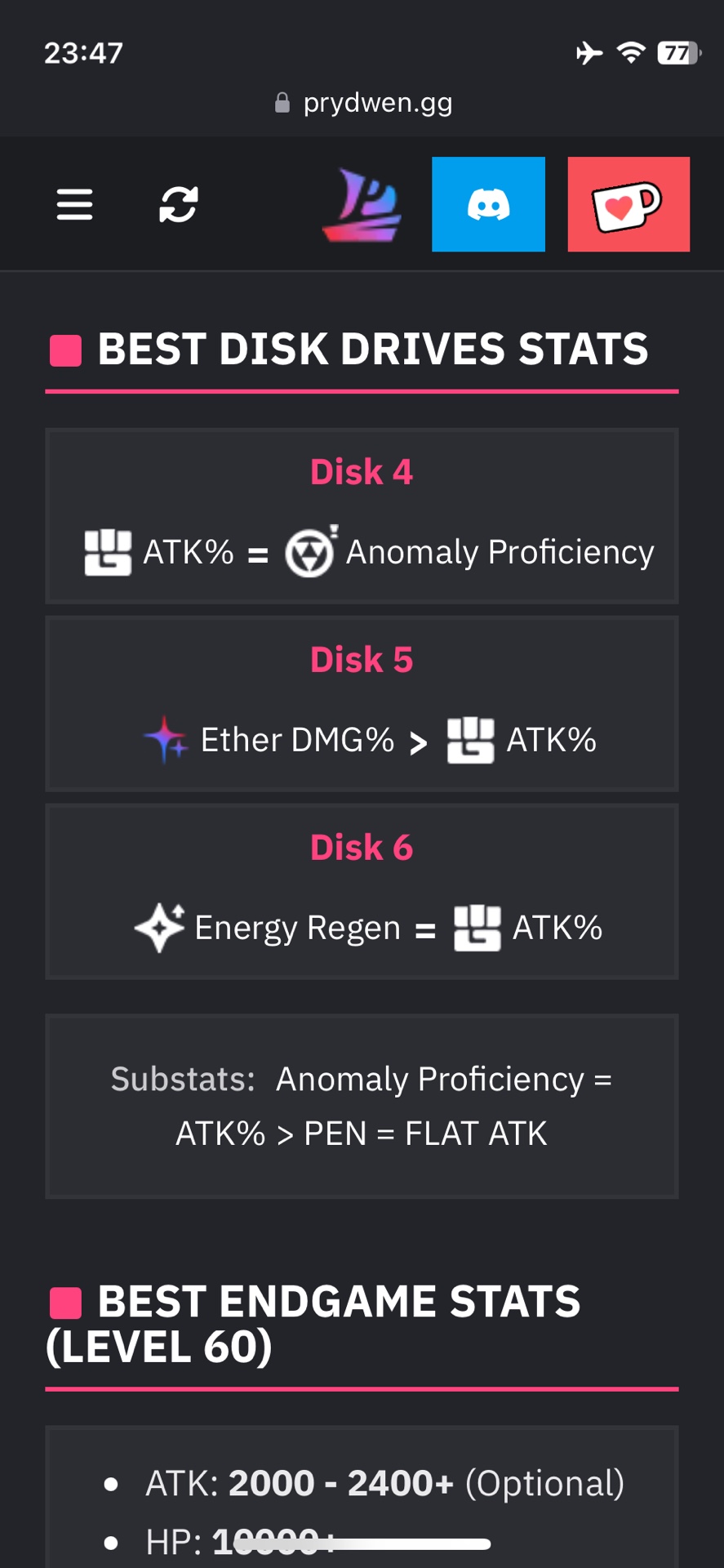Screen dimensions: 724x1568
Task: Tap the Disk 6 heading
Action: coord(362,848)
